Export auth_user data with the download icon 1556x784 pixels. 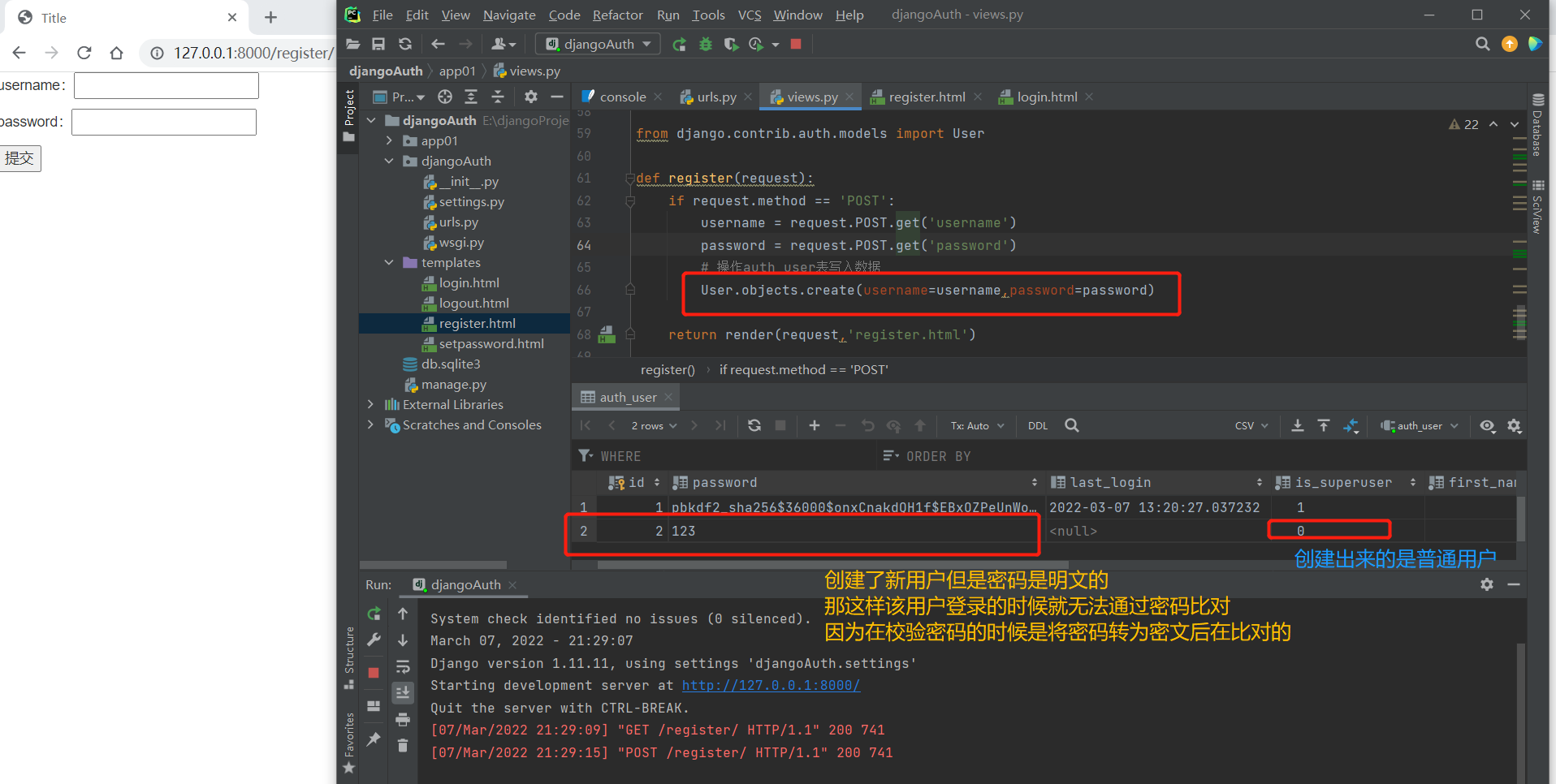click(1298, 425)
